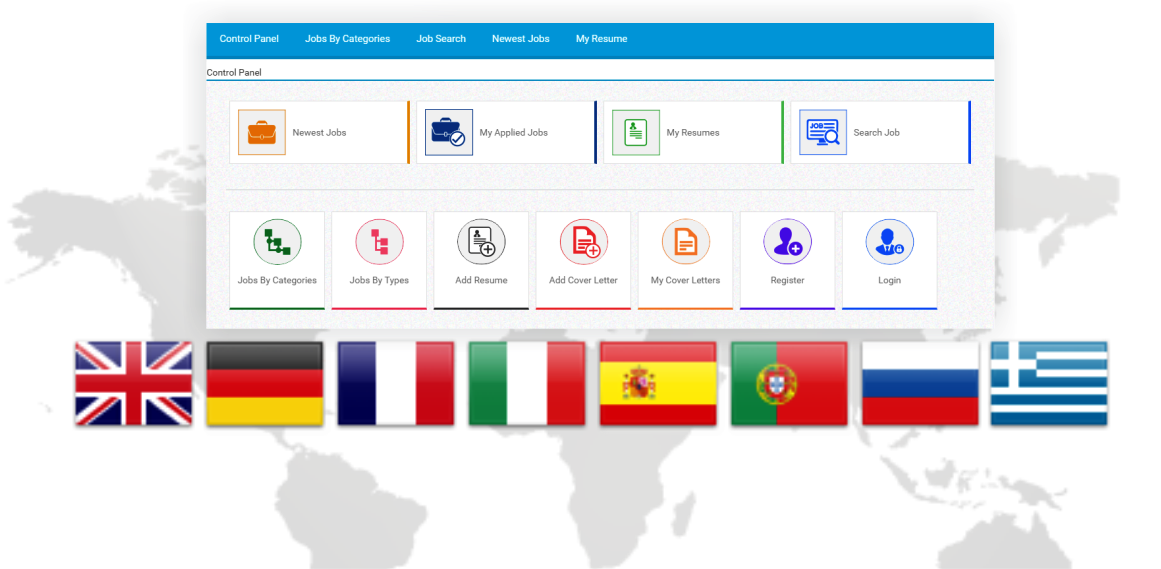
Task: Select the United Kingdom flag
Action: click(133, 383)
